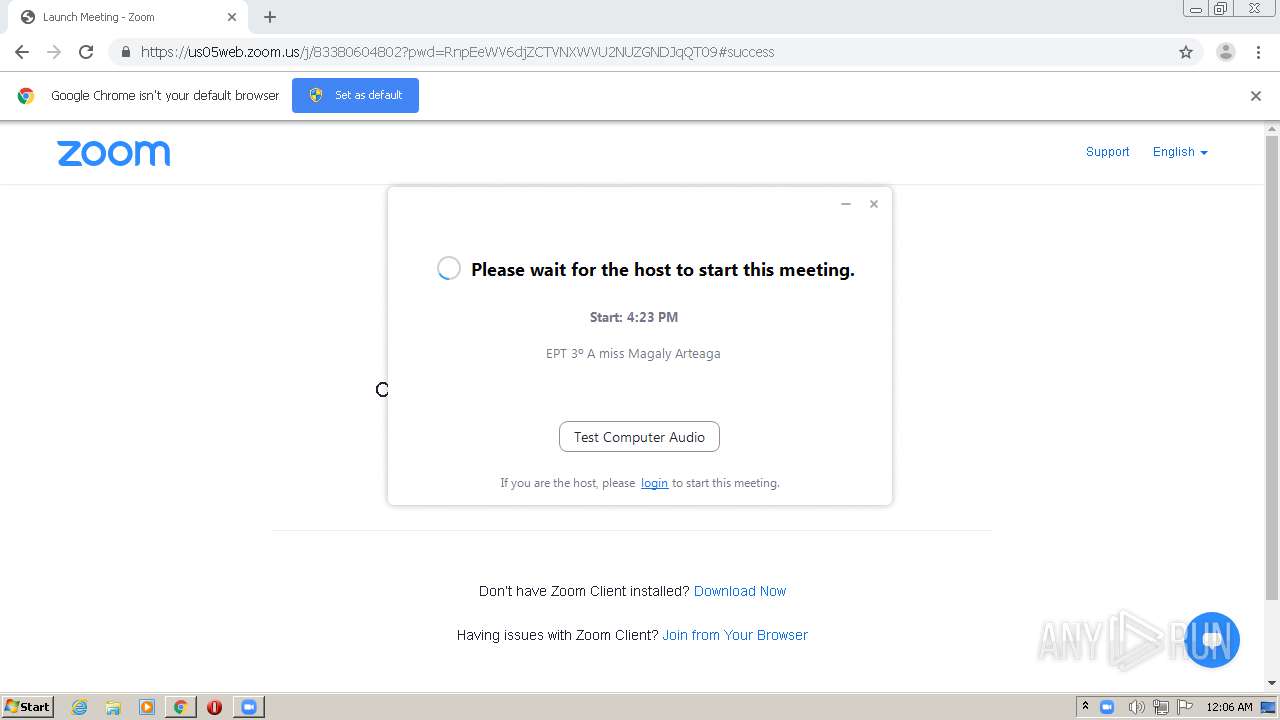
Task: Show hidden system tray icons
Action: (1085, 706)
